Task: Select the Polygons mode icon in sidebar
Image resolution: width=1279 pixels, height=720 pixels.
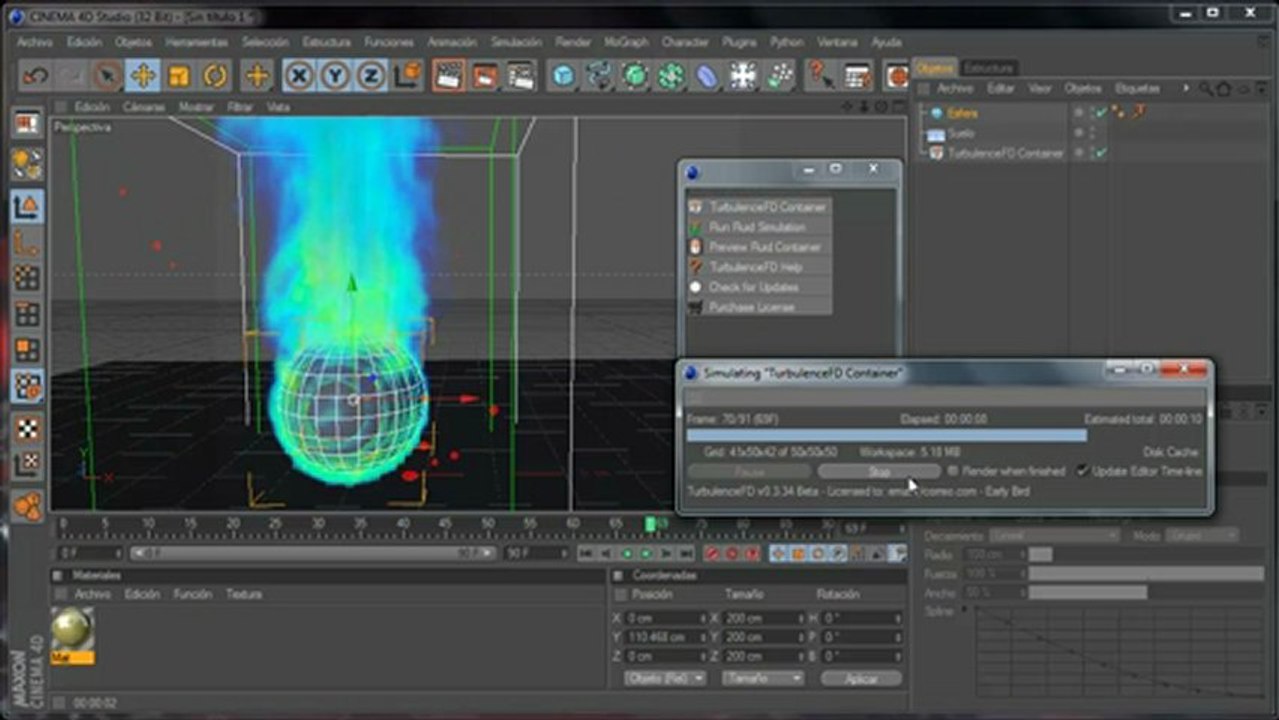Action: tap(27, 350)
